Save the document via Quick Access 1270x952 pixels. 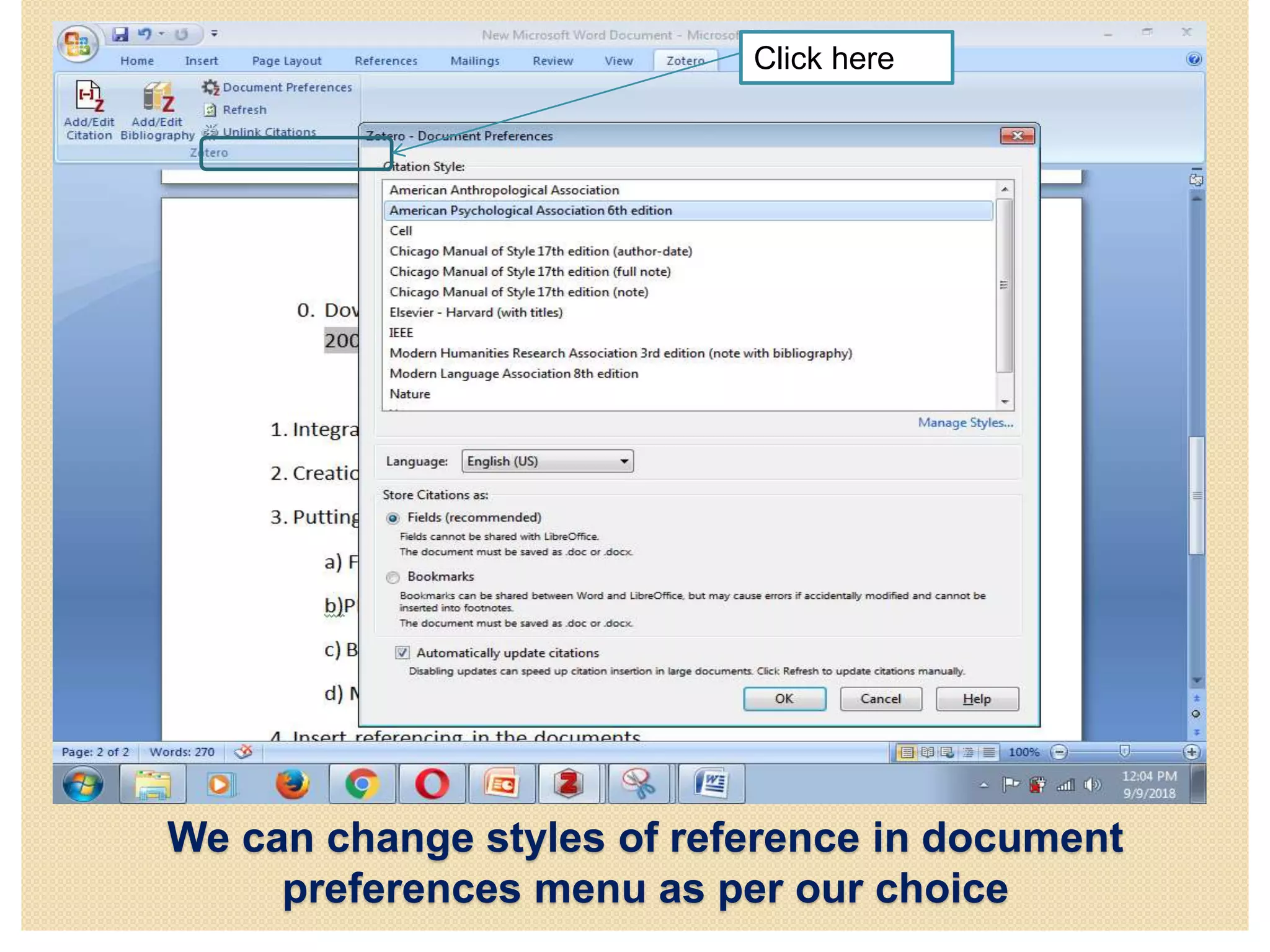120,34
